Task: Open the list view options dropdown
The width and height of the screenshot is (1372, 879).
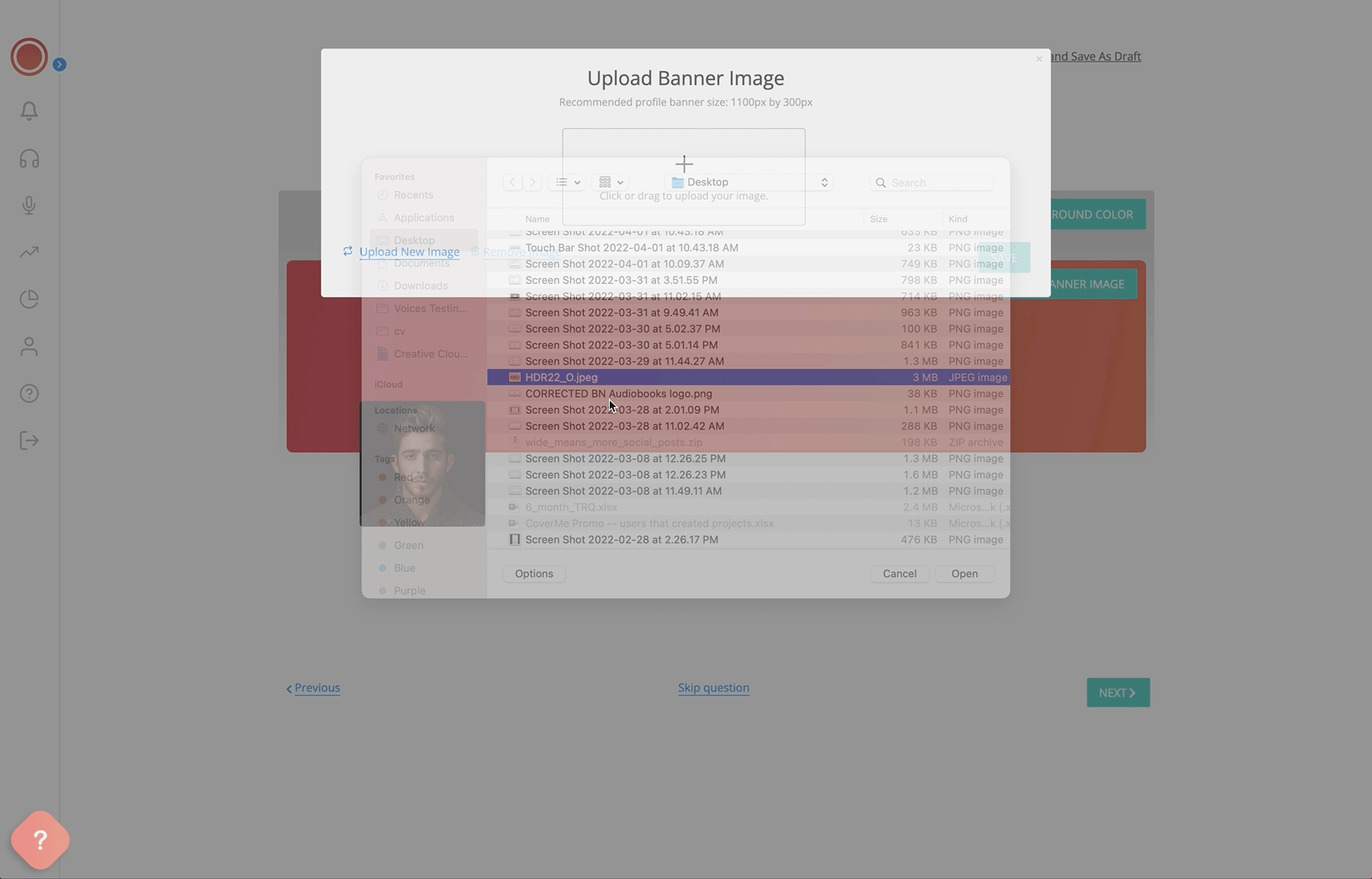Action: (x=568, y=182)
